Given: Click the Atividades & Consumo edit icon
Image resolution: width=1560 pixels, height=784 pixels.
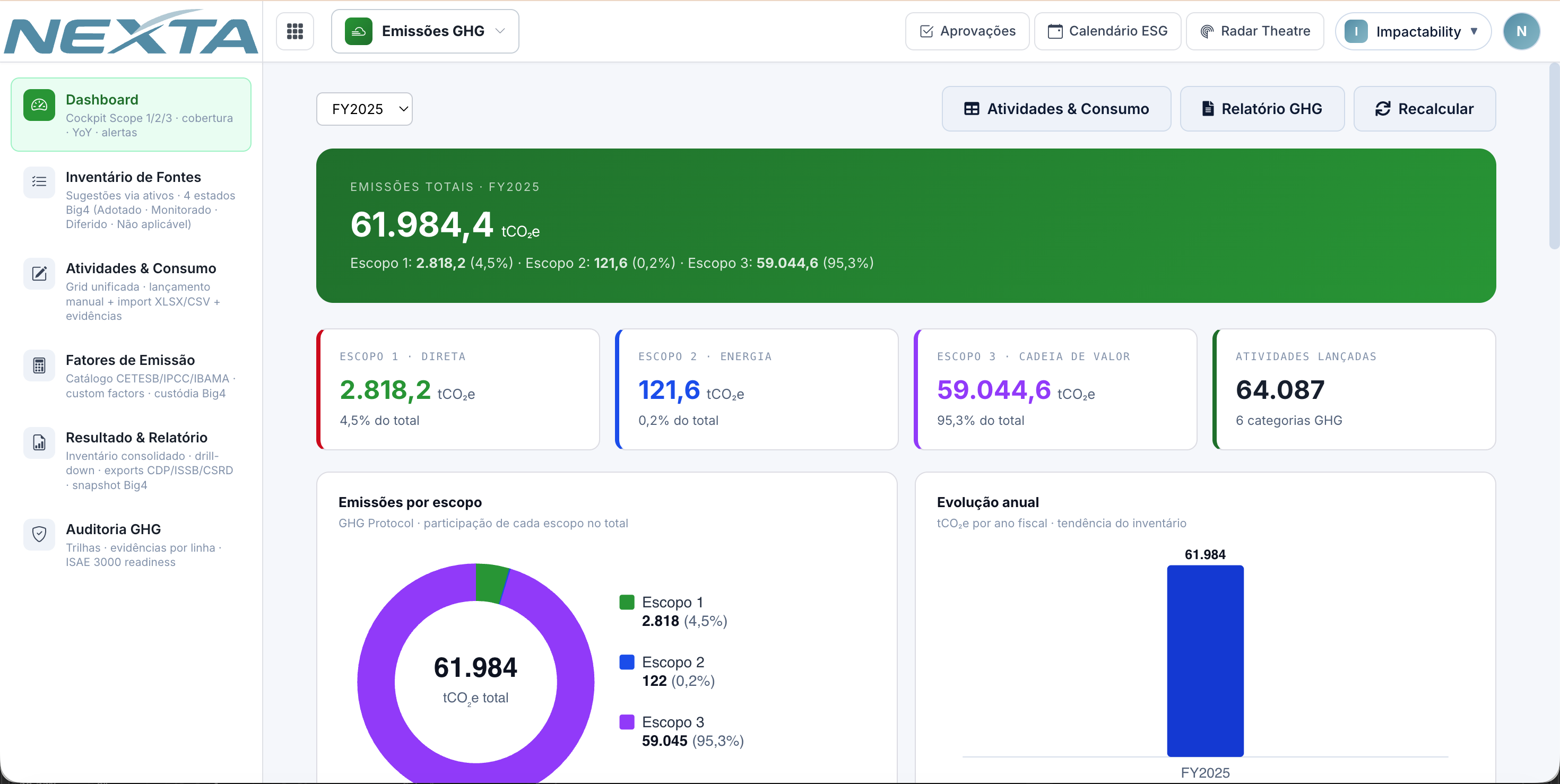Looking at the screenshot, I should 39,274.
